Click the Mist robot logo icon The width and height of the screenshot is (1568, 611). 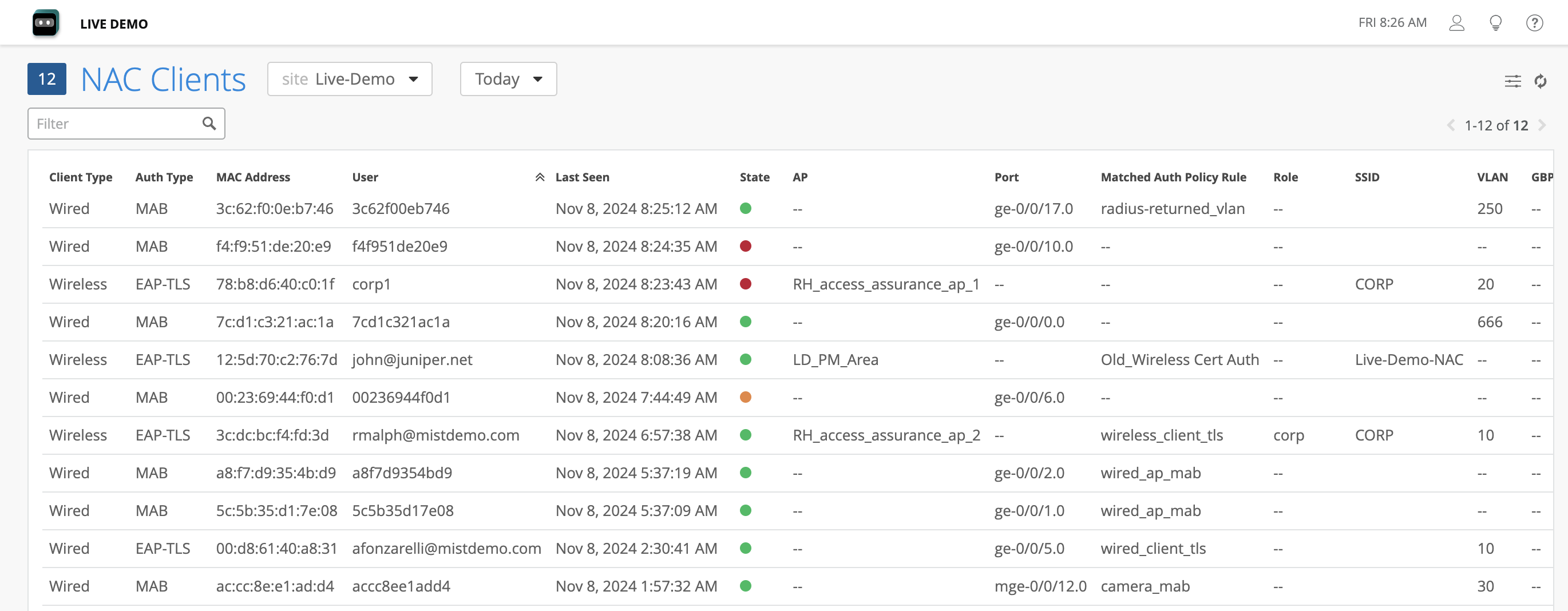(x=46, y=23)
